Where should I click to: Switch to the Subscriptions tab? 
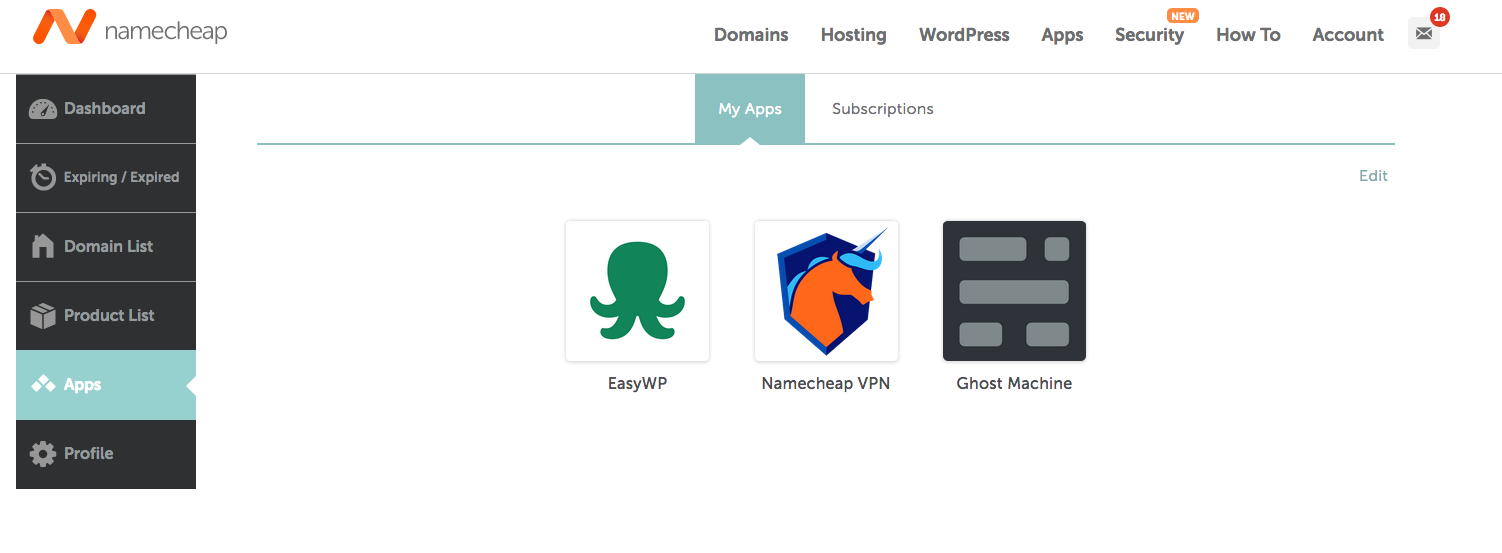tap(883, 109)
